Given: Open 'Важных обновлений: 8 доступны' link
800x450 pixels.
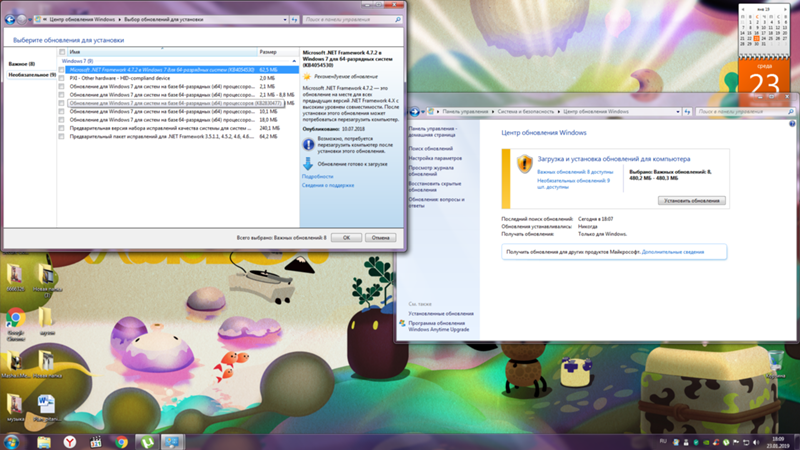Looking at the screenshot, I should pos(575,172).
